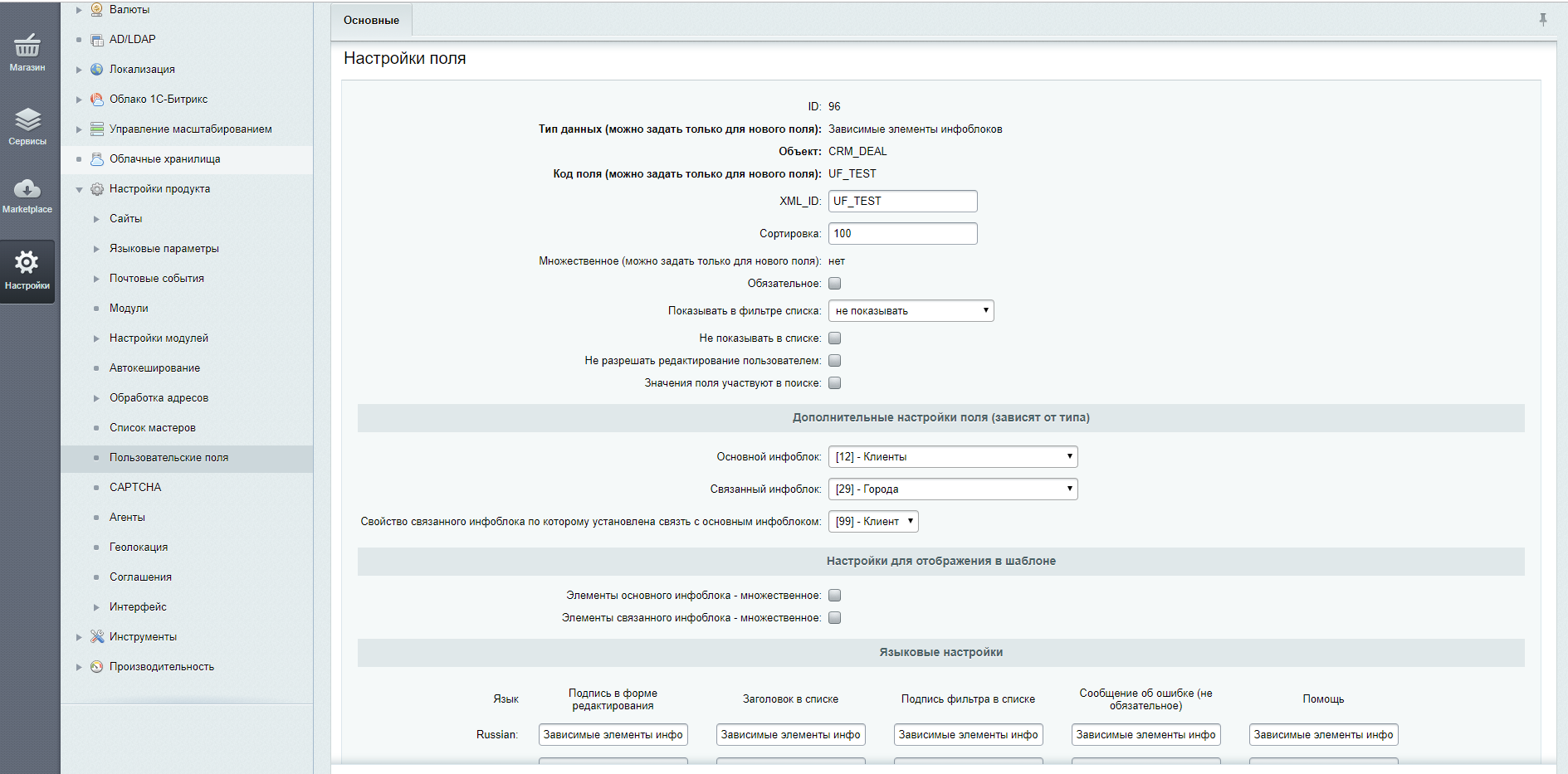The image size is (1568, 774).
Task: Click Russian Заголовок в списке field
Action: (791, 735)
